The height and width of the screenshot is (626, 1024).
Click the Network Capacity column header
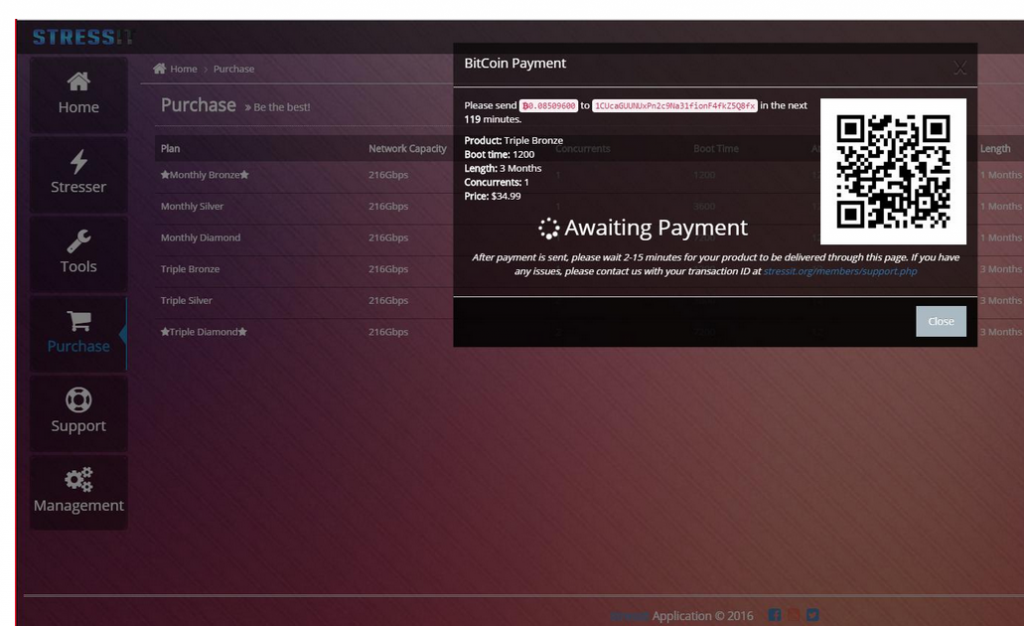click(x=408, y=148)
